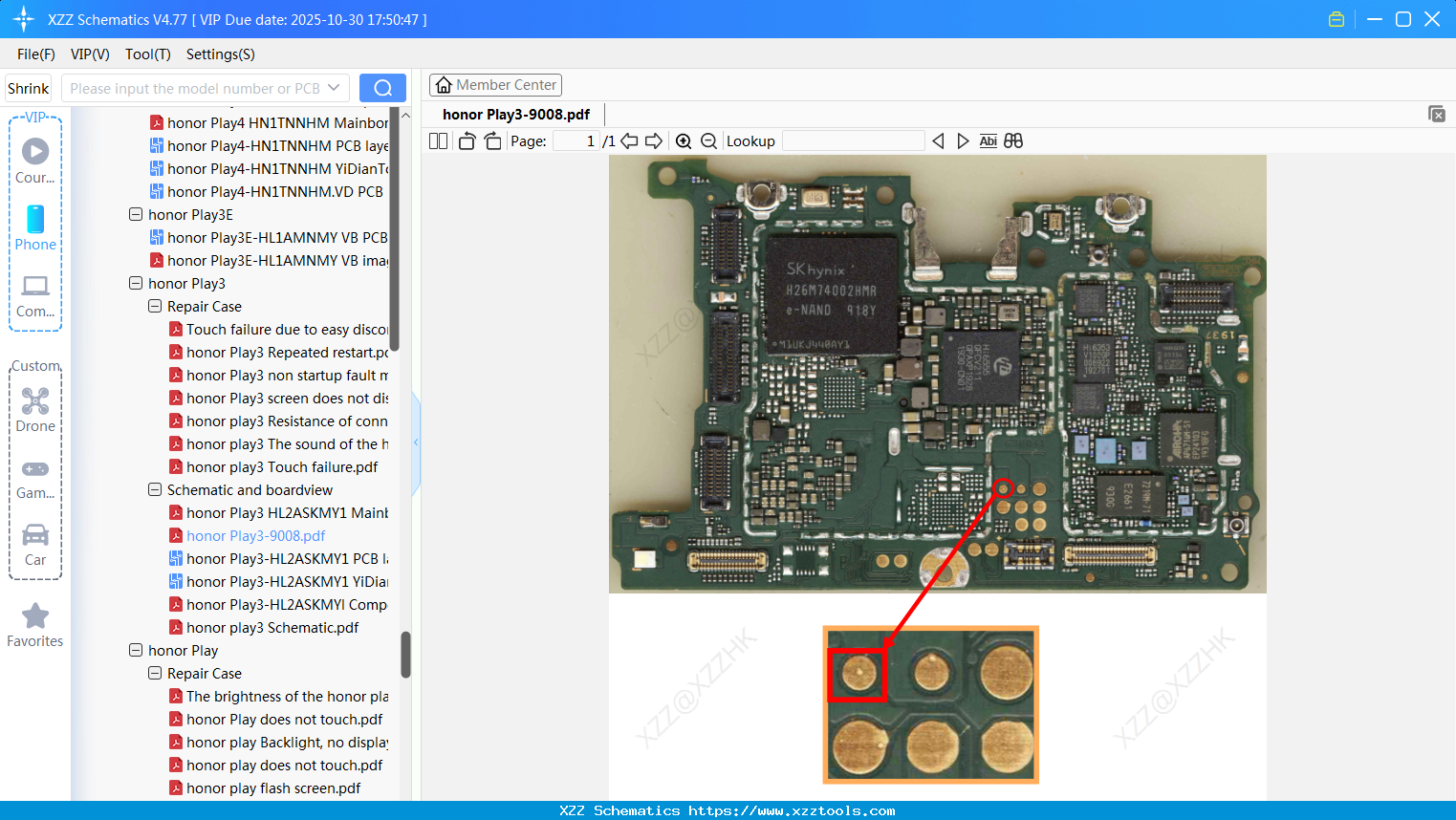Zoom in on the PDF
The height and width of the screenshot is (820, 1456).
[x=684, y=141]
